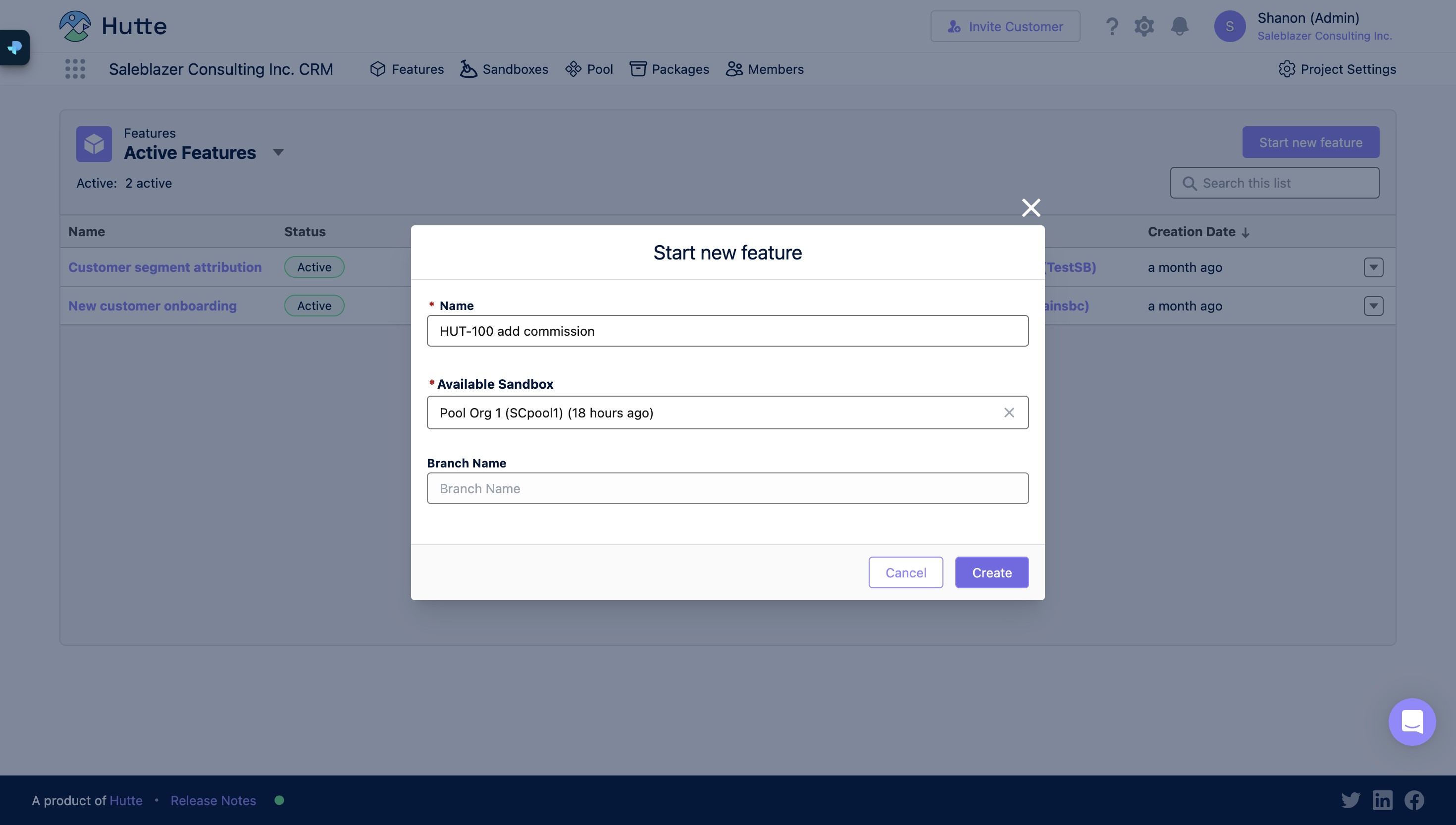The width and height of the screenshot is (1456, 825).
Task: Click the Branch Name input field
Action: (x=728, y=488)
